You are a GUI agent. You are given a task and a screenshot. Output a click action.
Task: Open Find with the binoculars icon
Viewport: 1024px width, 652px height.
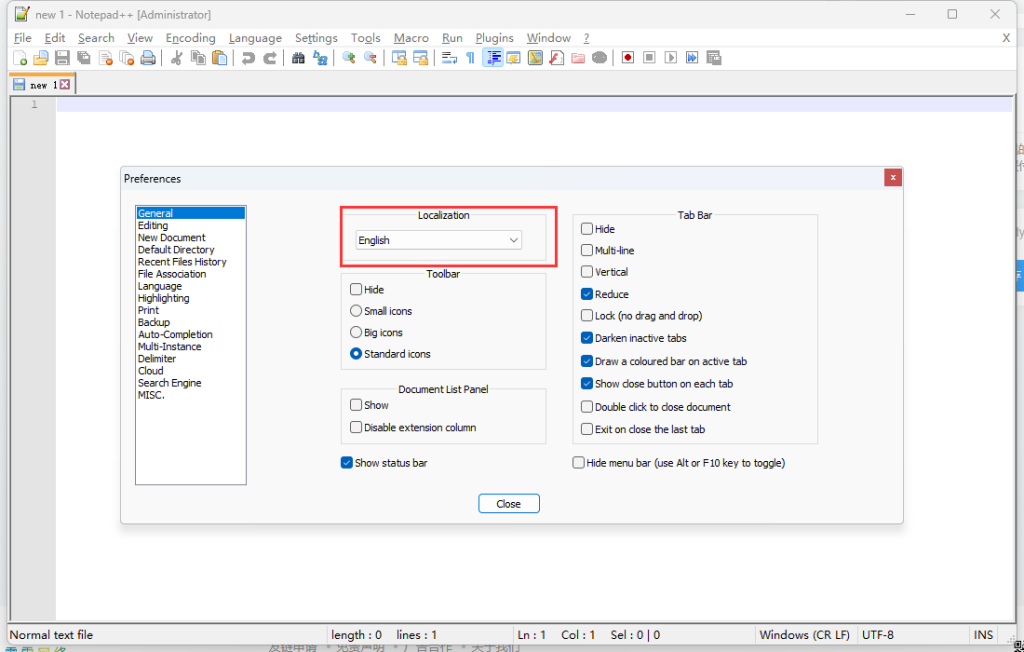coord(298,58)
